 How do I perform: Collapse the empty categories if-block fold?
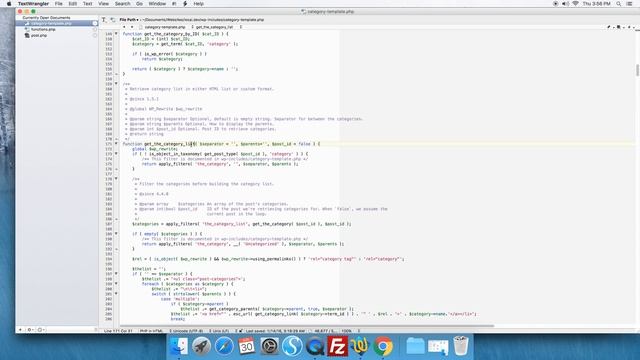click(116, 234)
